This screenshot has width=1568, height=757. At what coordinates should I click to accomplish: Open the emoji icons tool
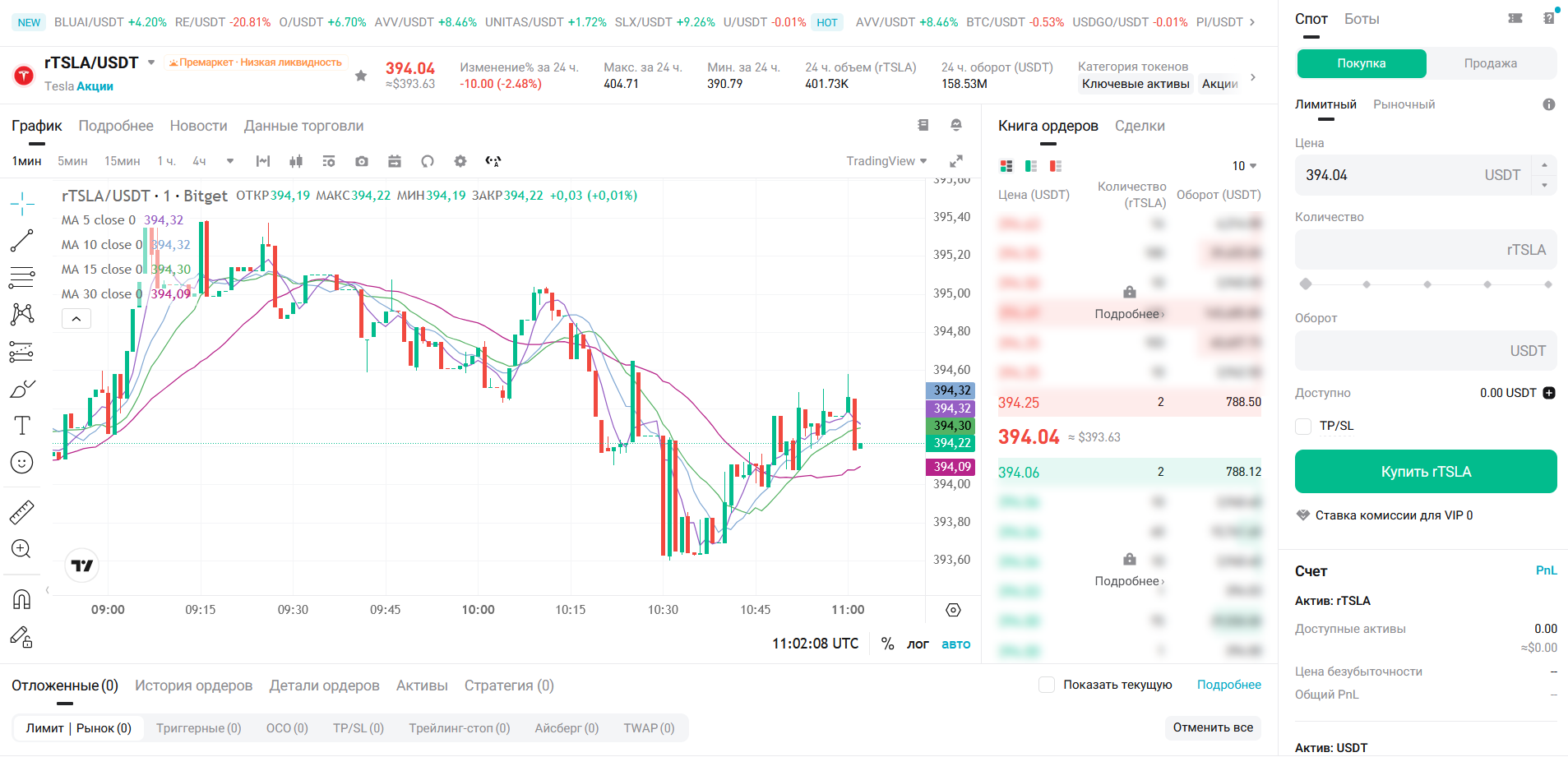click(x=22, y=463)
